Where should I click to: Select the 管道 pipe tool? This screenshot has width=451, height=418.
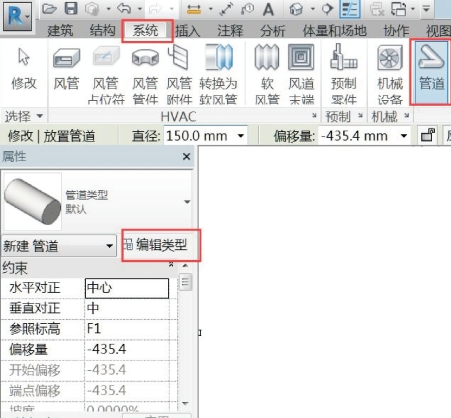431,72
